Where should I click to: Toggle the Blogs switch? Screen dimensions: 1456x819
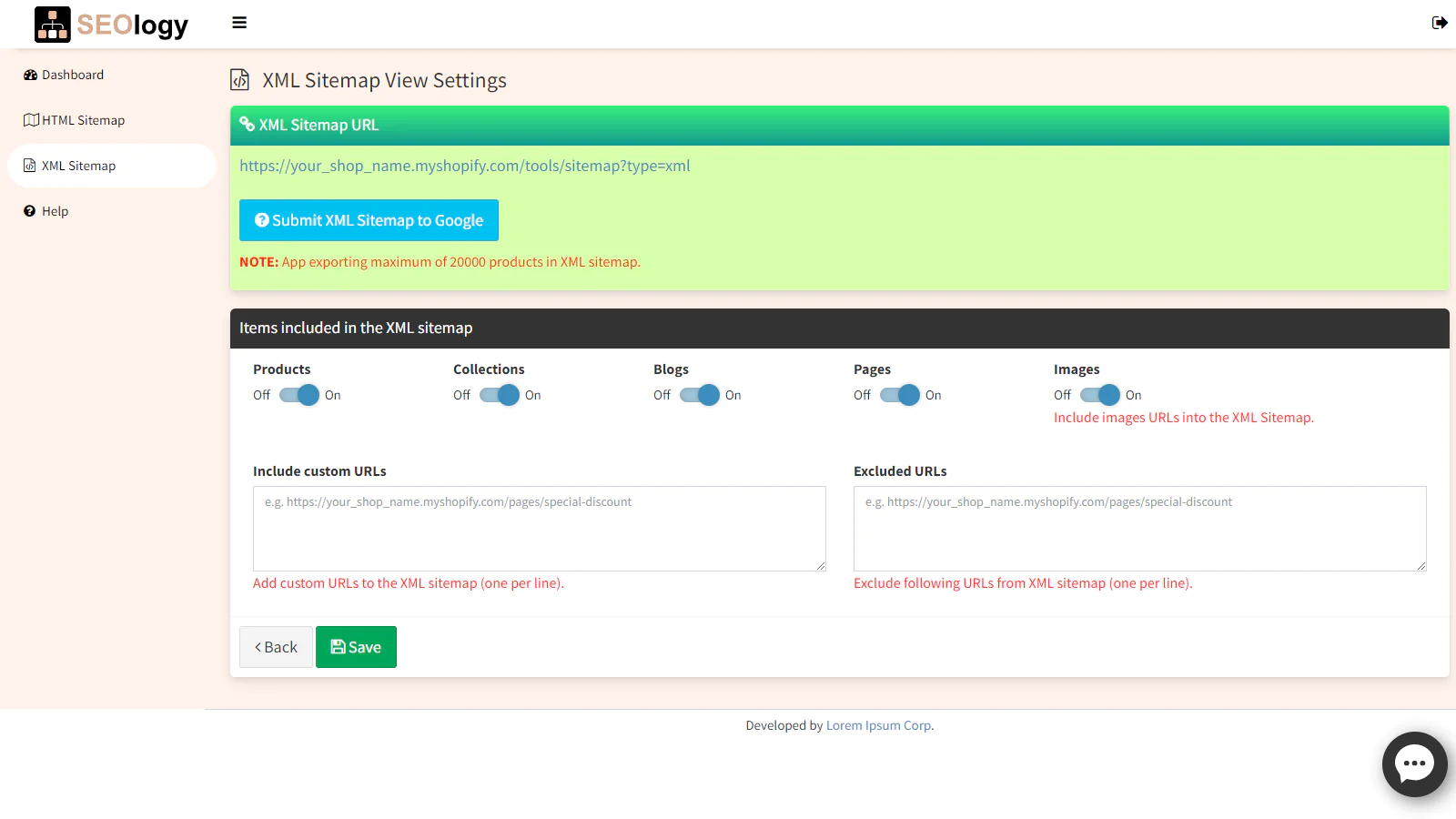(699, 395)
